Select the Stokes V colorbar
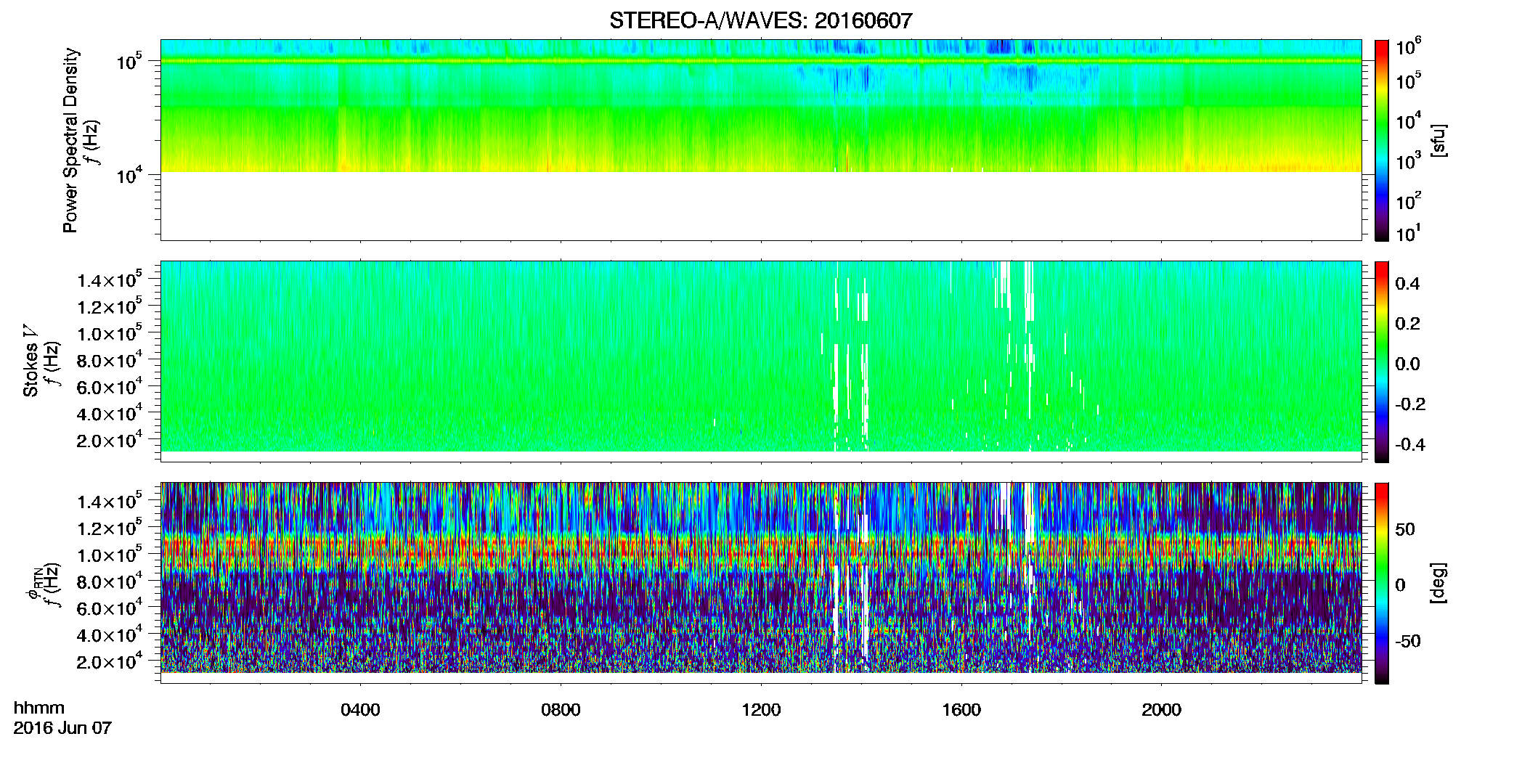 pyautogui.click(x=1382, y=362)
